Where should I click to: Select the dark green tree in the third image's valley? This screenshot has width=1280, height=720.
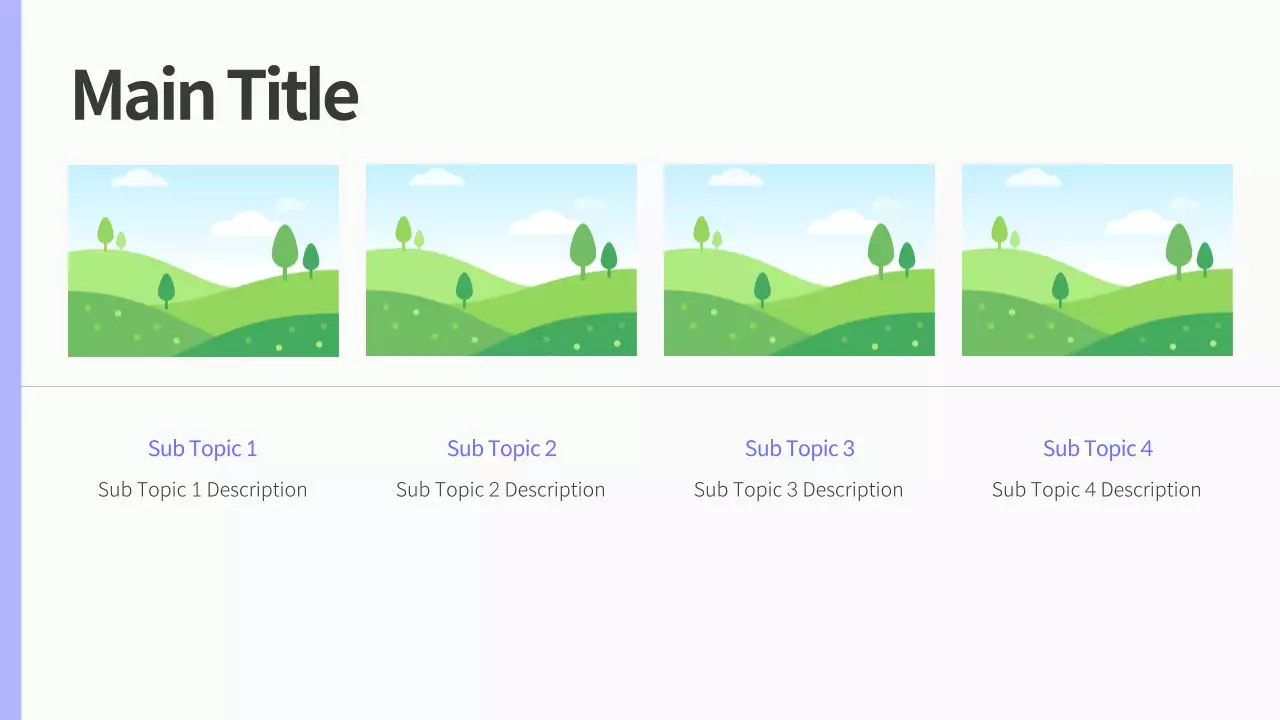point(762,289)
